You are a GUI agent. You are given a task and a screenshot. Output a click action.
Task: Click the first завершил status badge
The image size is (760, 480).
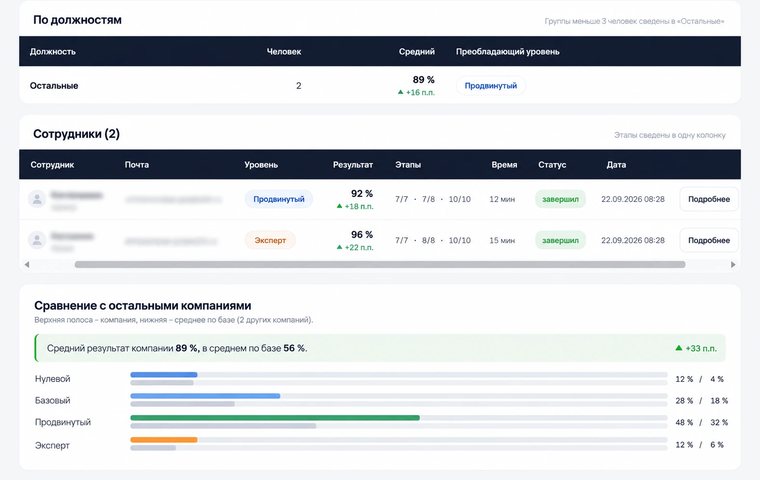(560, 199)
